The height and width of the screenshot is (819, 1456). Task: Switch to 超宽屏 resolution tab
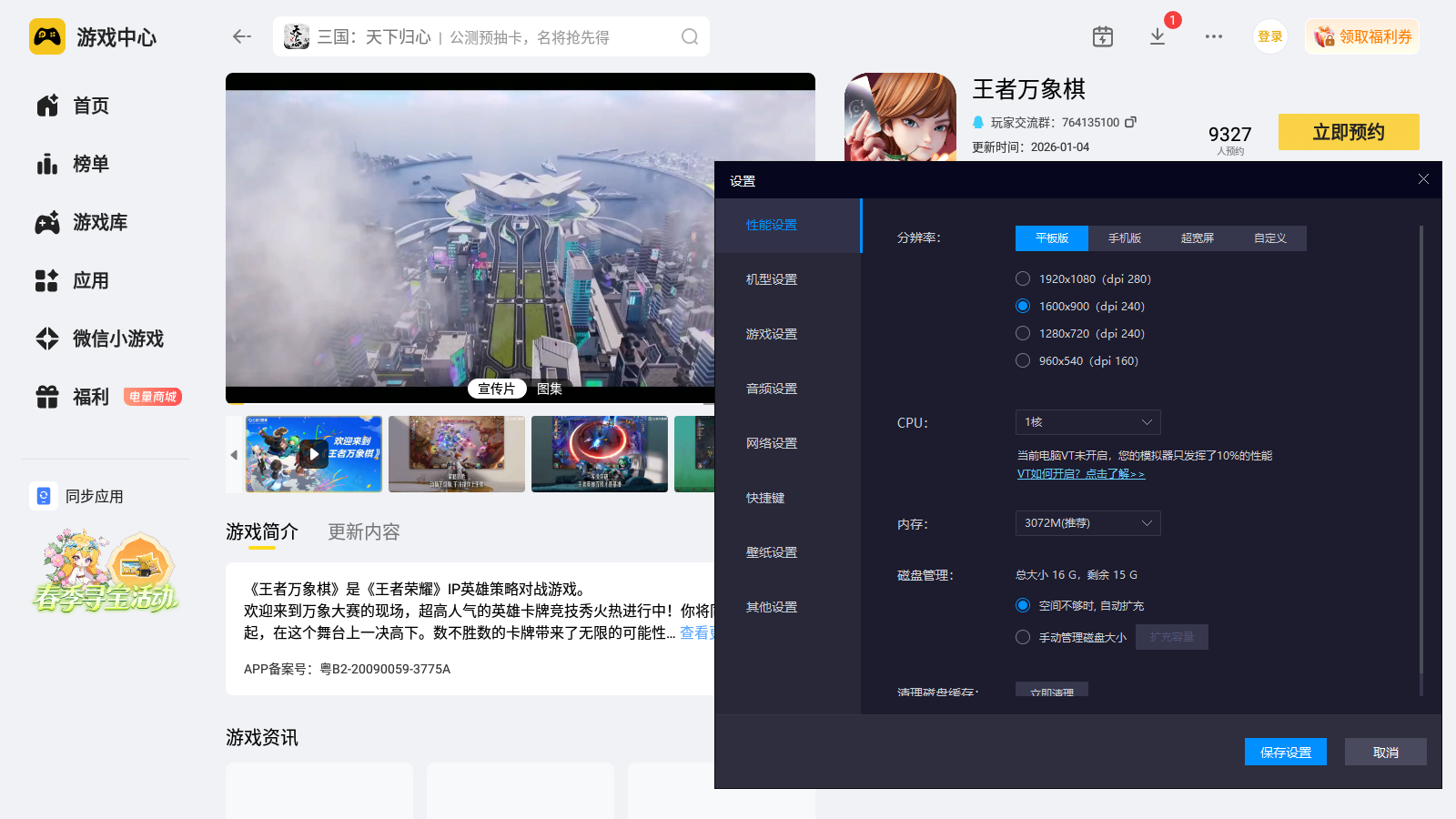pos(1198,238)
